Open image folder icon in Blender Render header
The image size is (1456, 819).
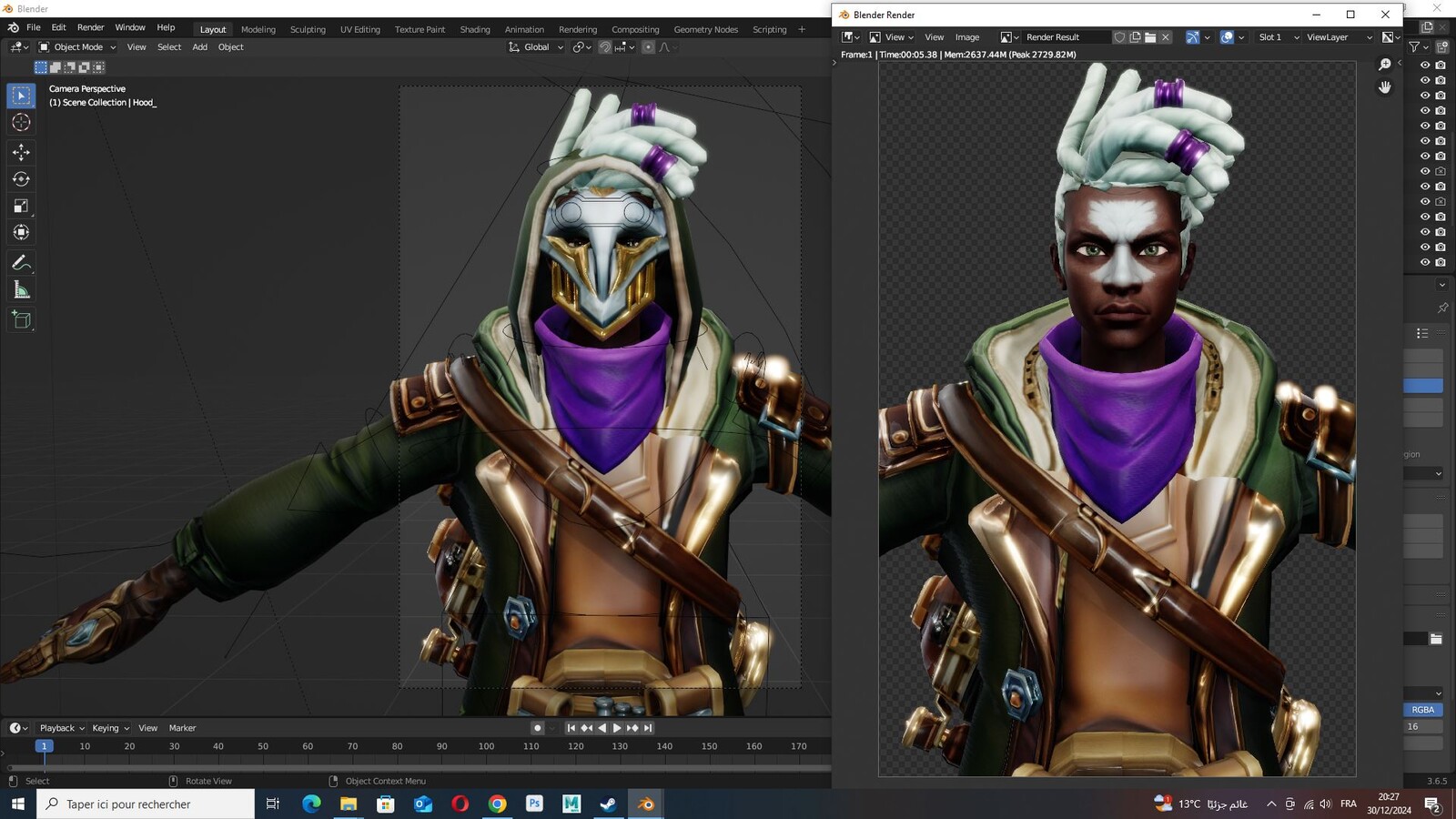(1150, 37)
